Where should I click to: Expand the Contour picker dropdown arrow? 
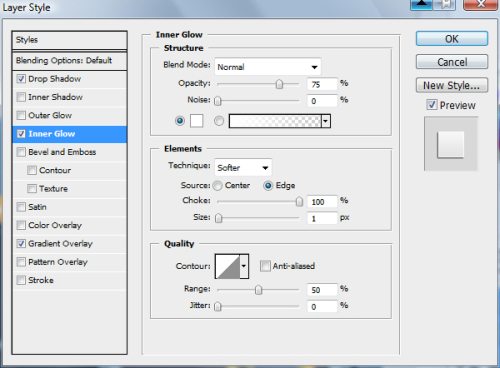244,266
